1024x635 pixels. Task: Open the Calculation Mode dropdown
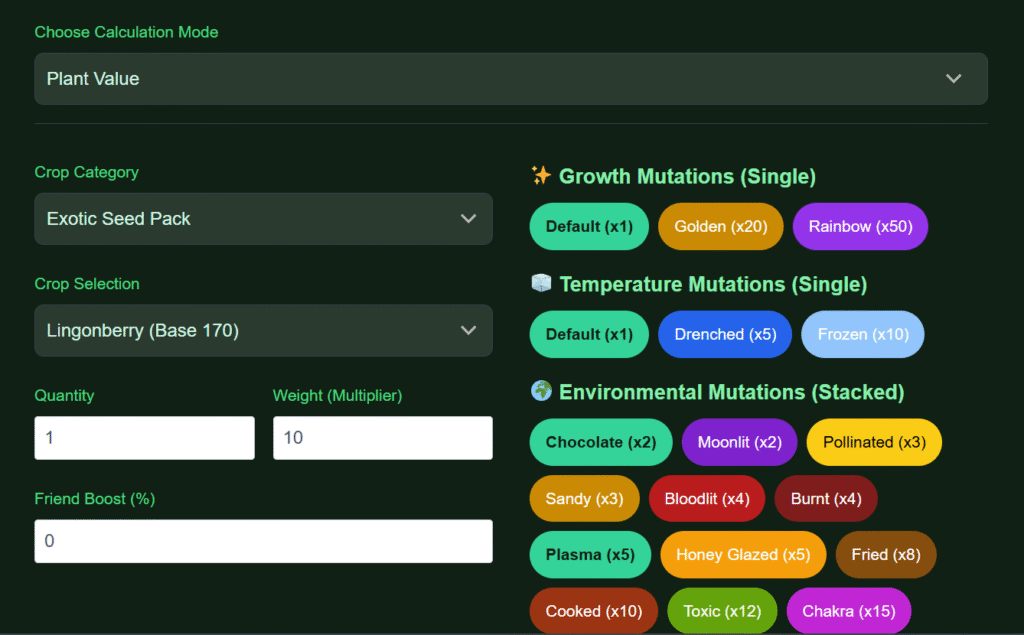(x=511, y=78)
